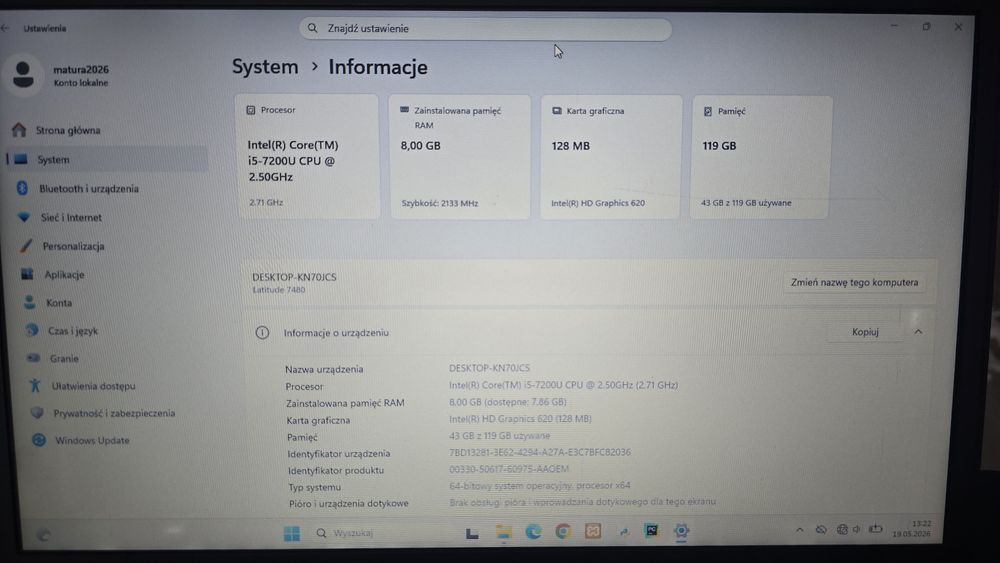Click the Identyfikator urządzenia value
1000x563 pixels.
[540, 452]
